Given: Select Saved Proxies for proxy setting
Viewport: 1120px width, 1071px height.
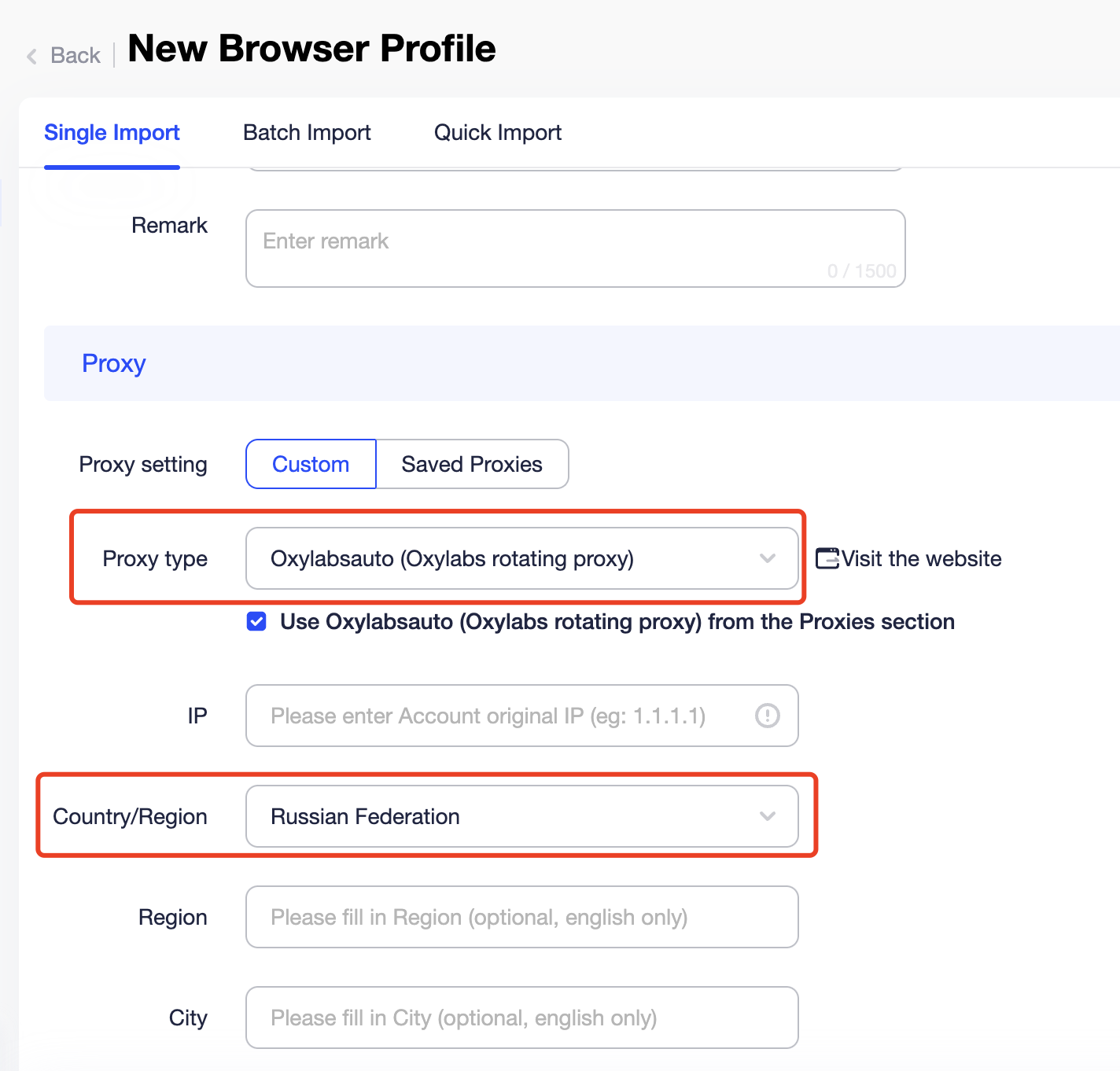Looking at the screenshot, I should pyautogui.click(x=472, y=464).
